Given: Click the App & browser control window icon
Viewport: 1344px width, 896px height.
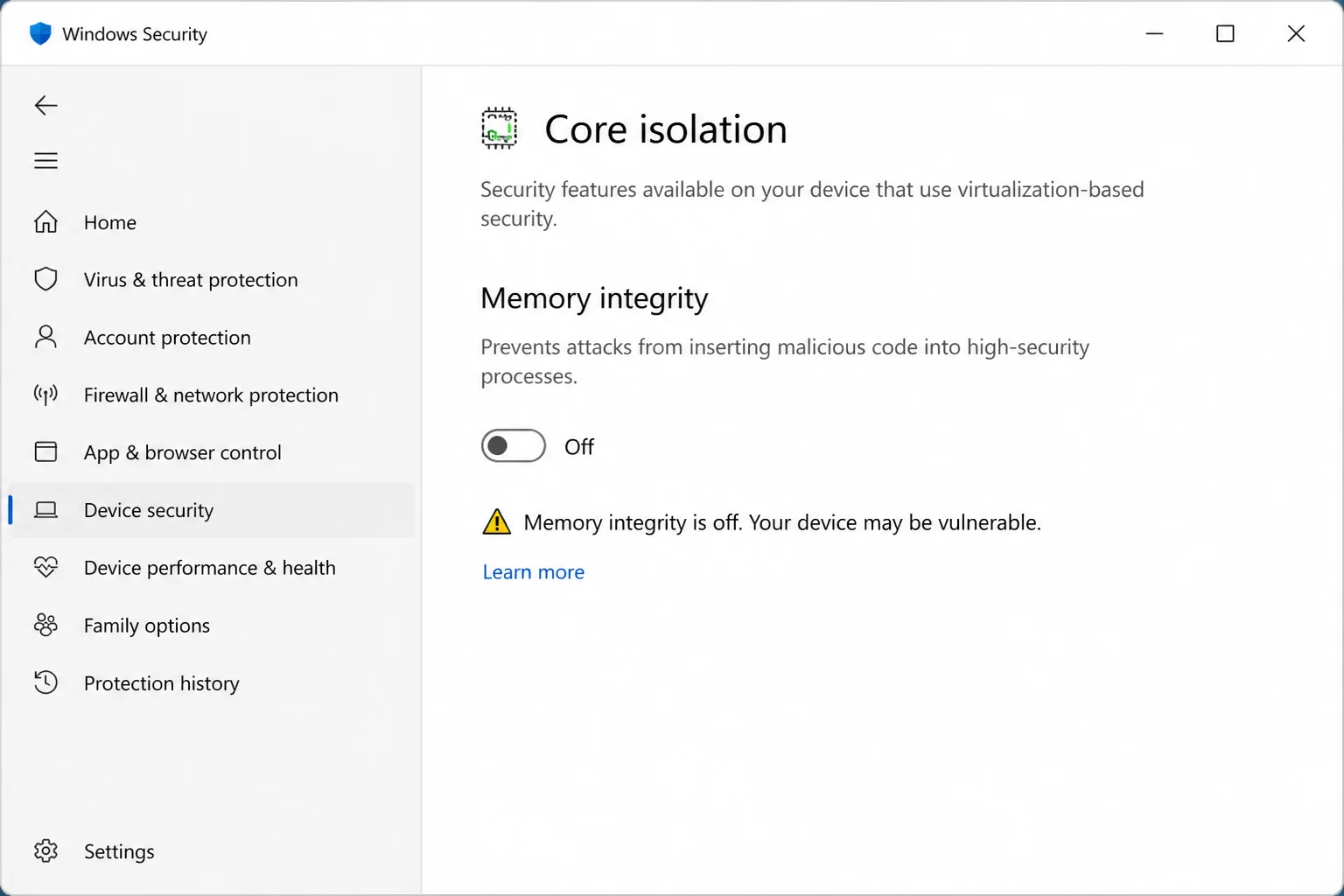Looking at the screenshot, I should pos(45,451).
